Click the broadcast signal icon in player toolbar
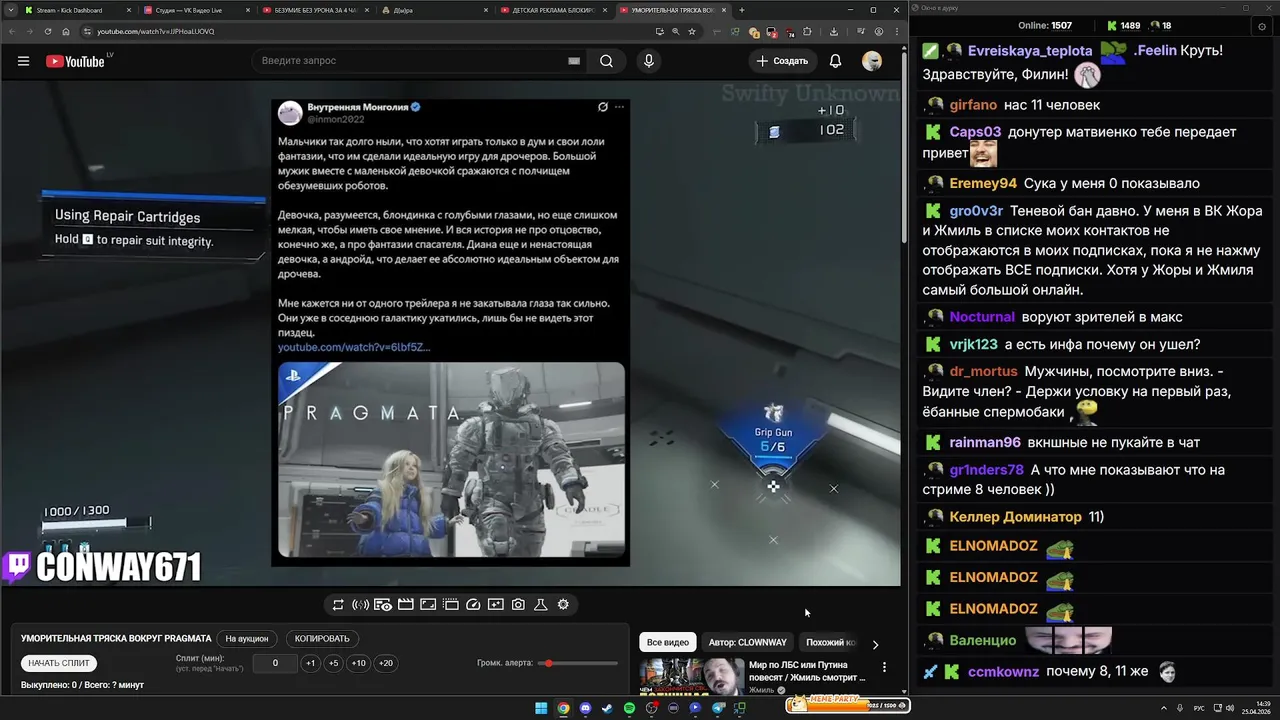The height and width of the screenshot is (720, 1280). (360, 604)
